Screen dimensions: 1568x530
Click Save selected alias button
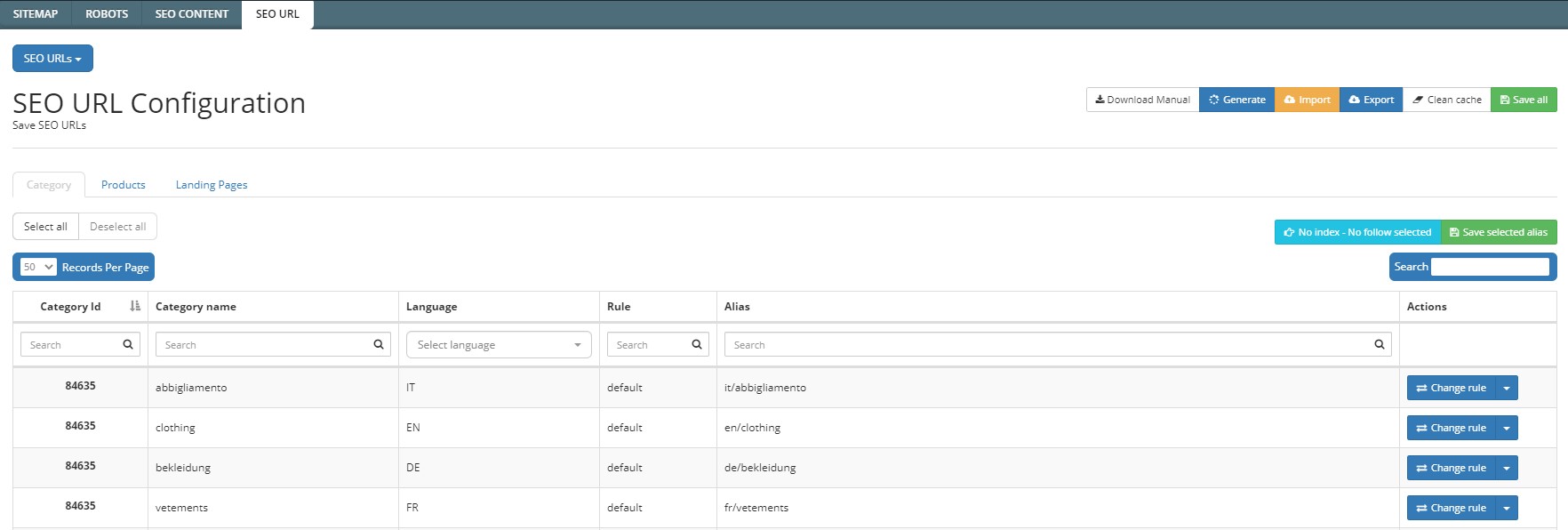click(1499, 232)
